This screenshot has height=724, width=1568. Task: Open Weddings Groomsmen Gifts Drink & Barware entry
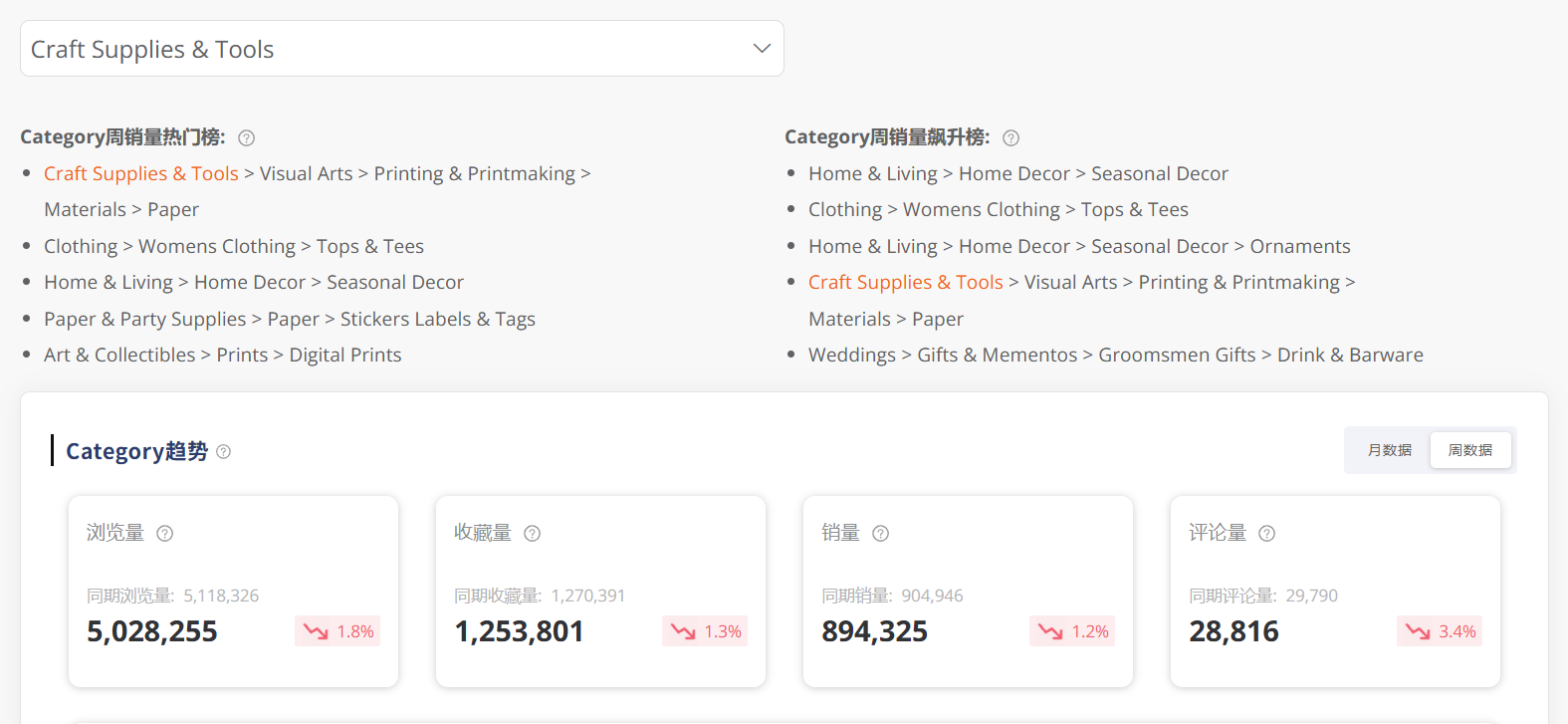pos(1115,356)
